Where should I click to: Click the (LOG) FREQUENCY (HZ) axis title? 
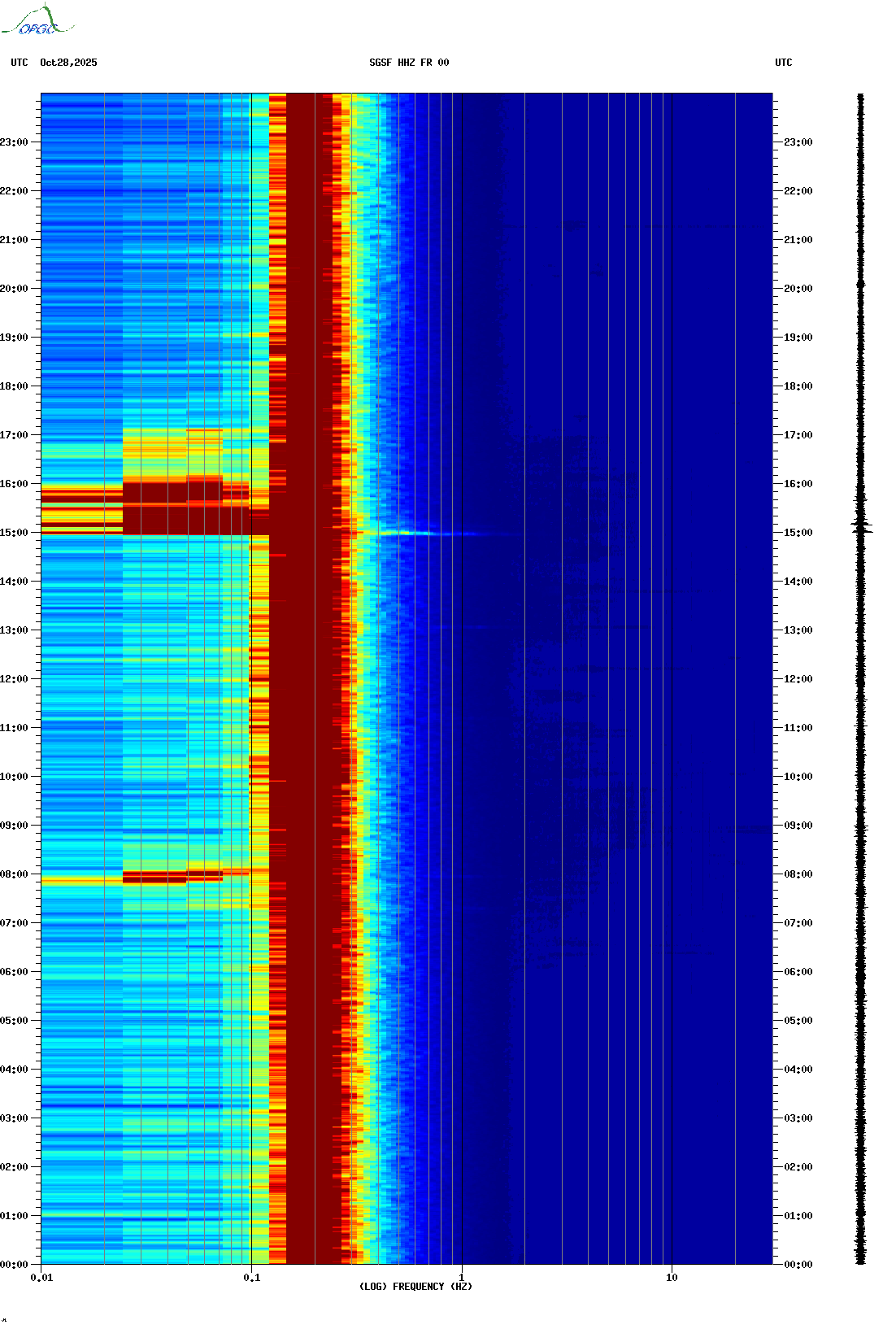coord(415,1287)
